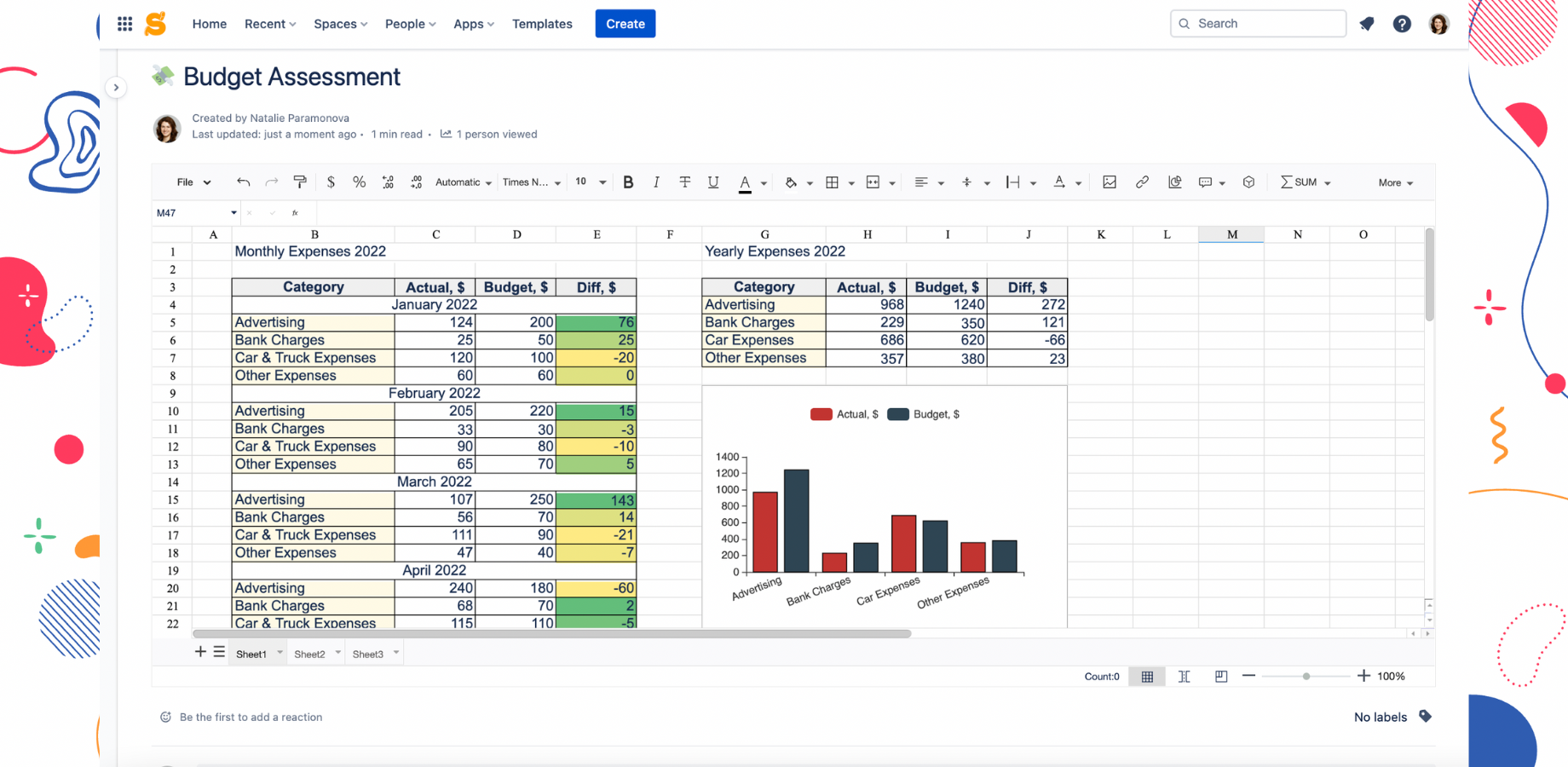Open the Sheet1 tab options arrow
This screenshot has height=767, width=1568.
(280, 653)
